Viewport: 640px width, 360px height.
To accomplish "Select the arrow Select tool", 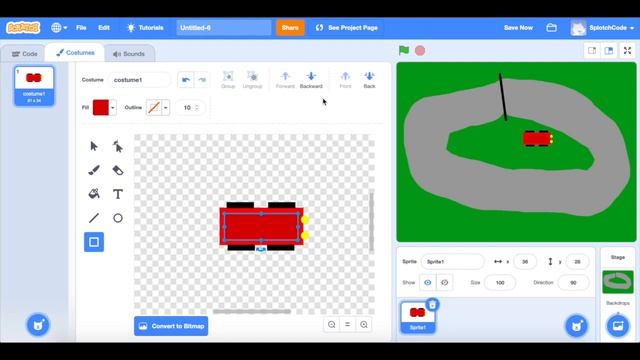I will 94,146.
